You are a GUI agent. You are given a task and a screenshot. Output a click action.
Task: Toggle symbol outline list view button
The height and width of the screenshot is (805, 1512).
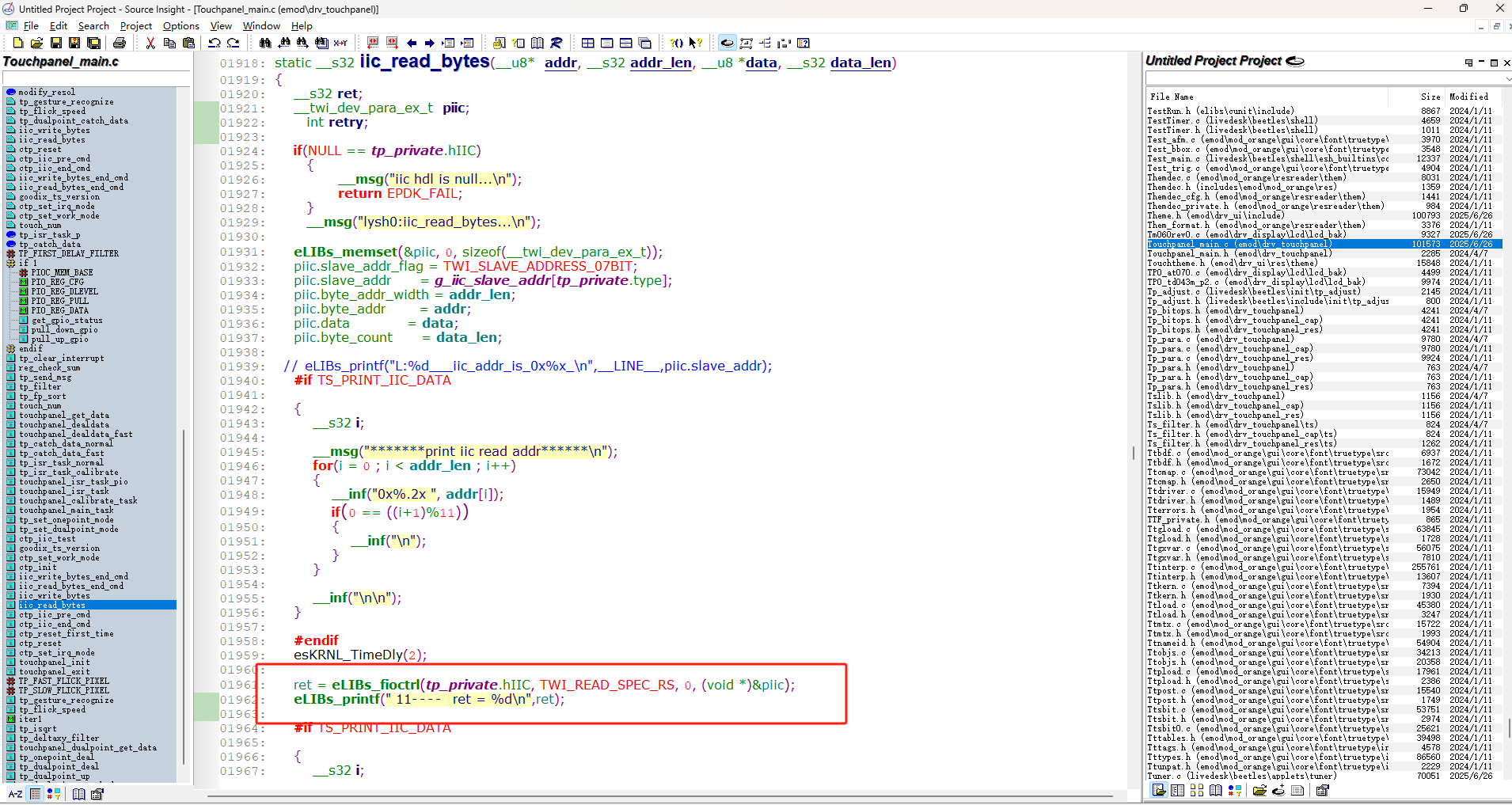[x=35, y=794]
